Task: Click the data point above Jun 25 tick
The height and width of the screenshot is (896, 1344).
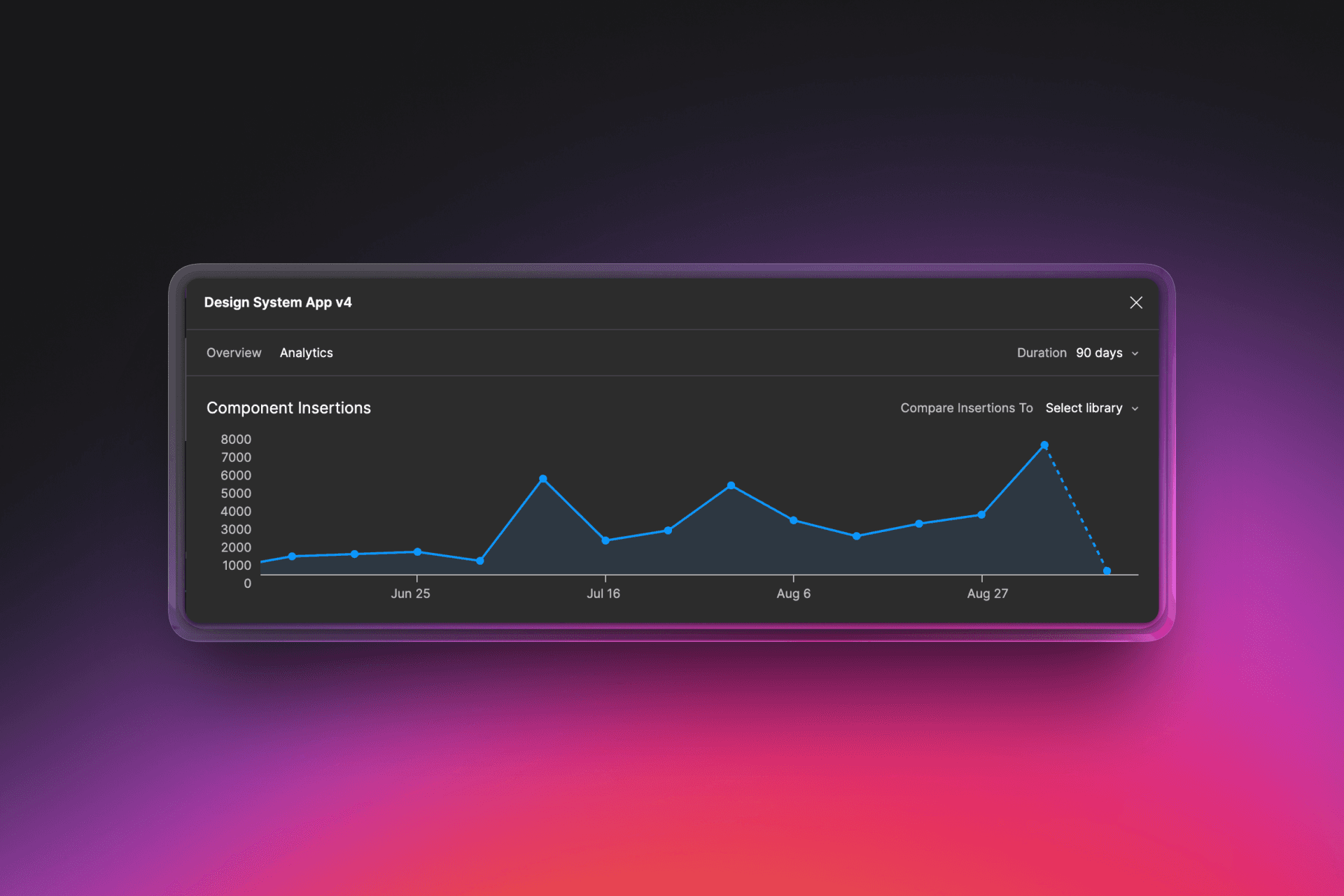Action: [x=417, y=552]
